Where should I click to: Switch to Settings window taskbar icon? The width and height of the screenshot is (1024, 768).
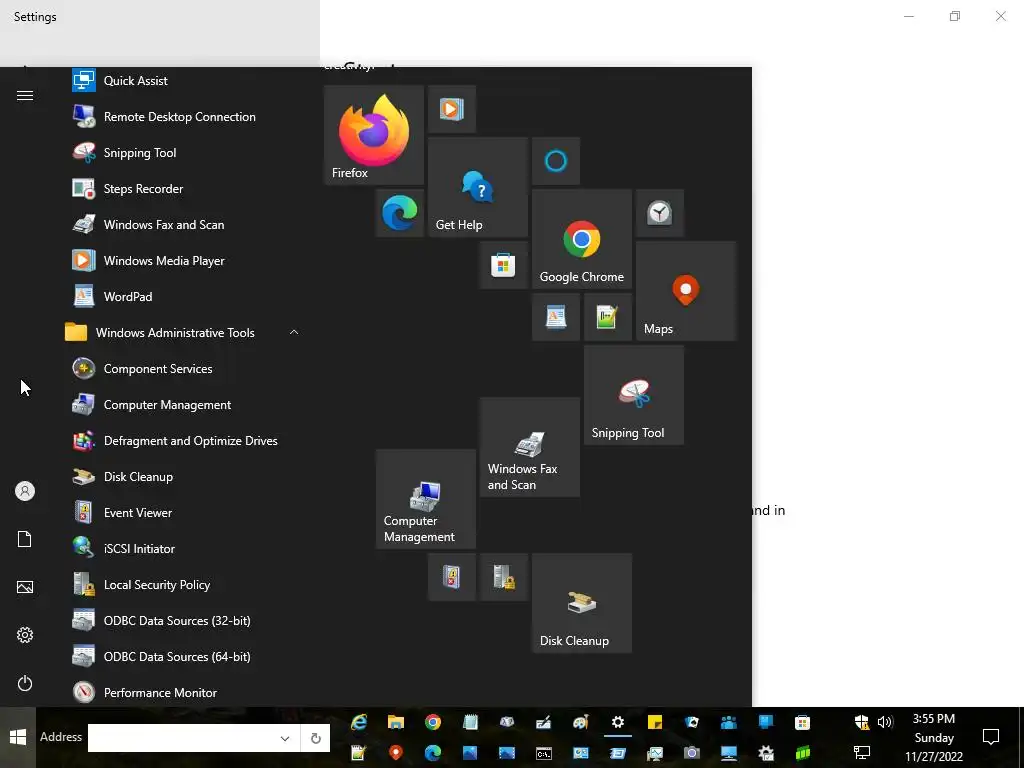pyautogui.click(x=618, y=722)
